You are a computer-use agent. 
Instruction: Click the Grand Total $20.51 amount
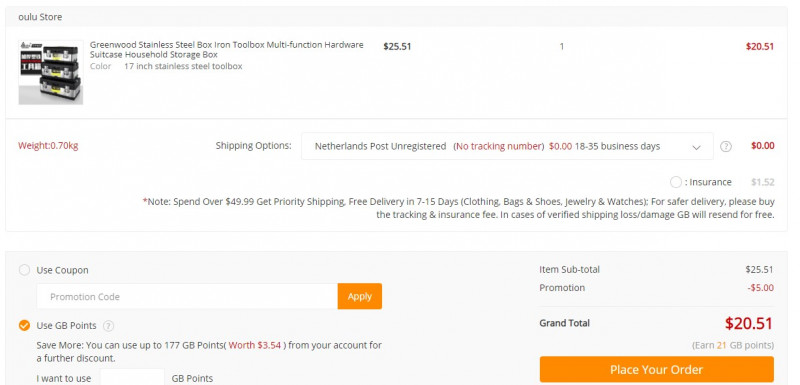748,323
